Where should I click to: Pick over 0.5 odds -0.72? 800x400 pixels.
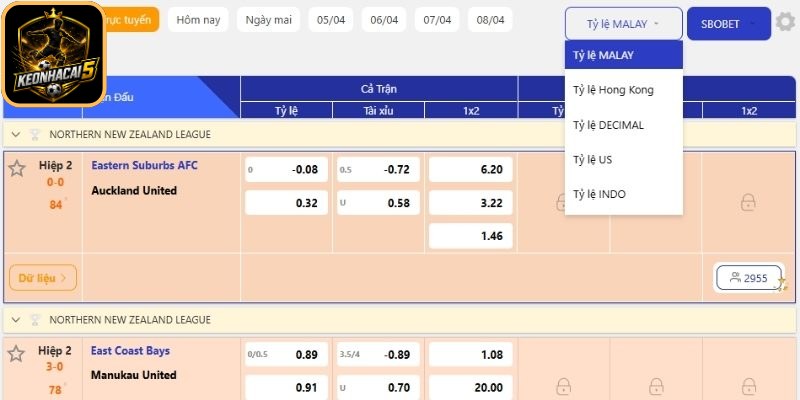pyautogui.click(x=378, y=169)
